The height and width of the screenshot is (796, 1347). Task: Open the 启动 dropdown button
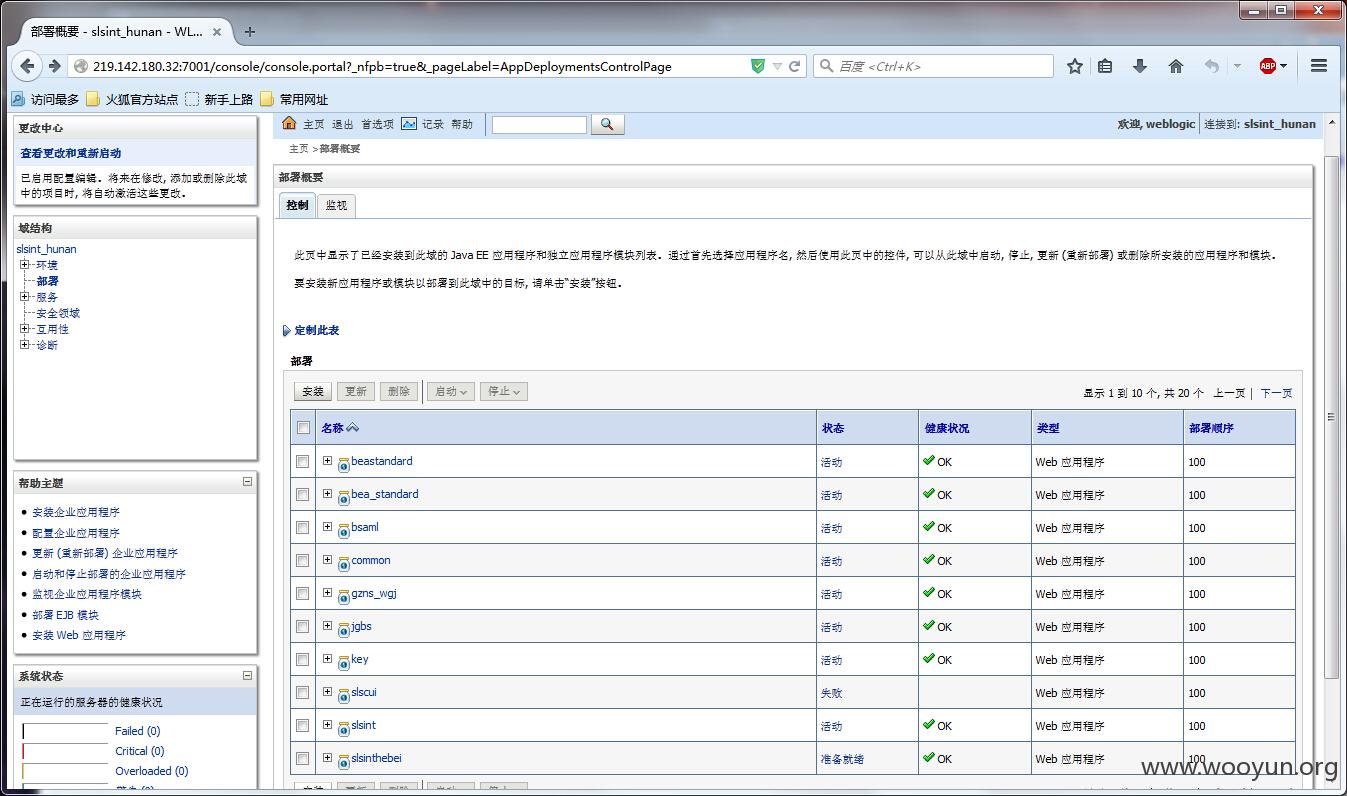tap(450, 392)
